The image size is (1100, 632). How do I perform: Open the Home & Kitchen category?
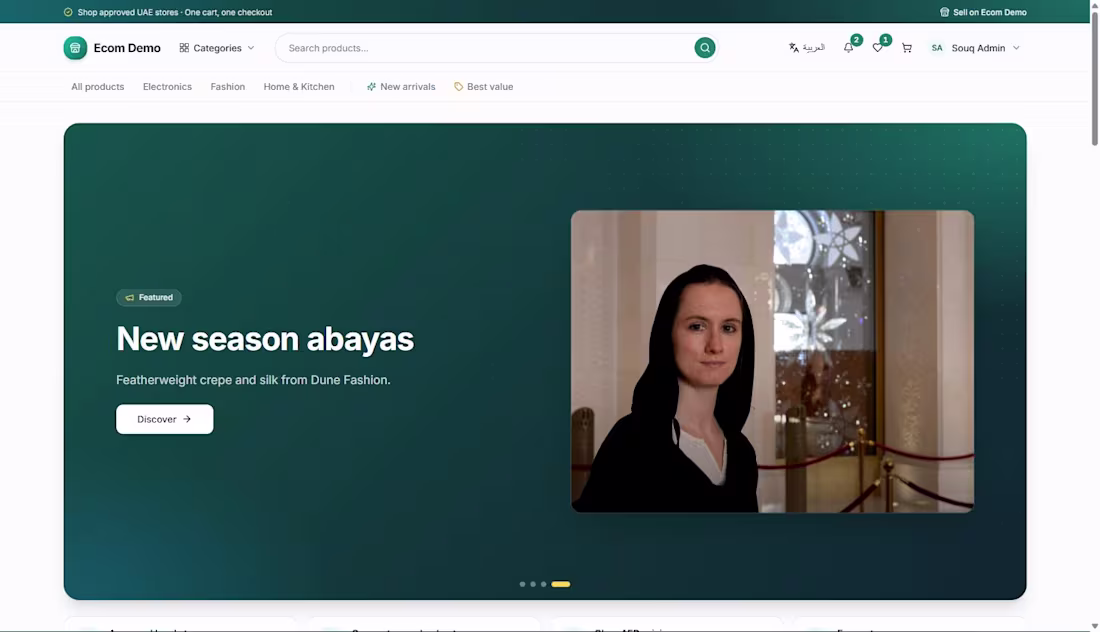pyautogui.click(x=299, y=87)
